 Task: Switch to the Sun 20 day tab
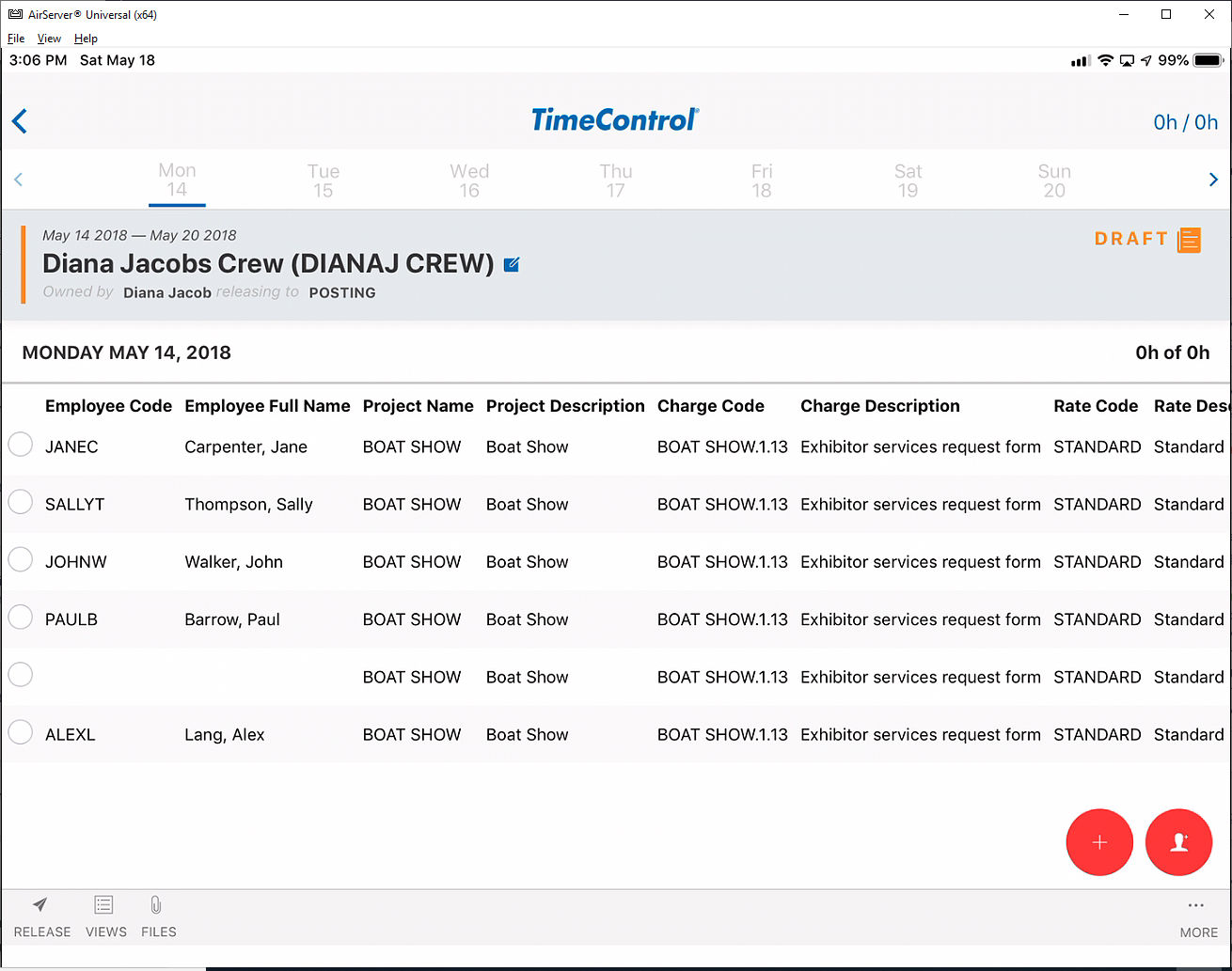pos(1054,180)
